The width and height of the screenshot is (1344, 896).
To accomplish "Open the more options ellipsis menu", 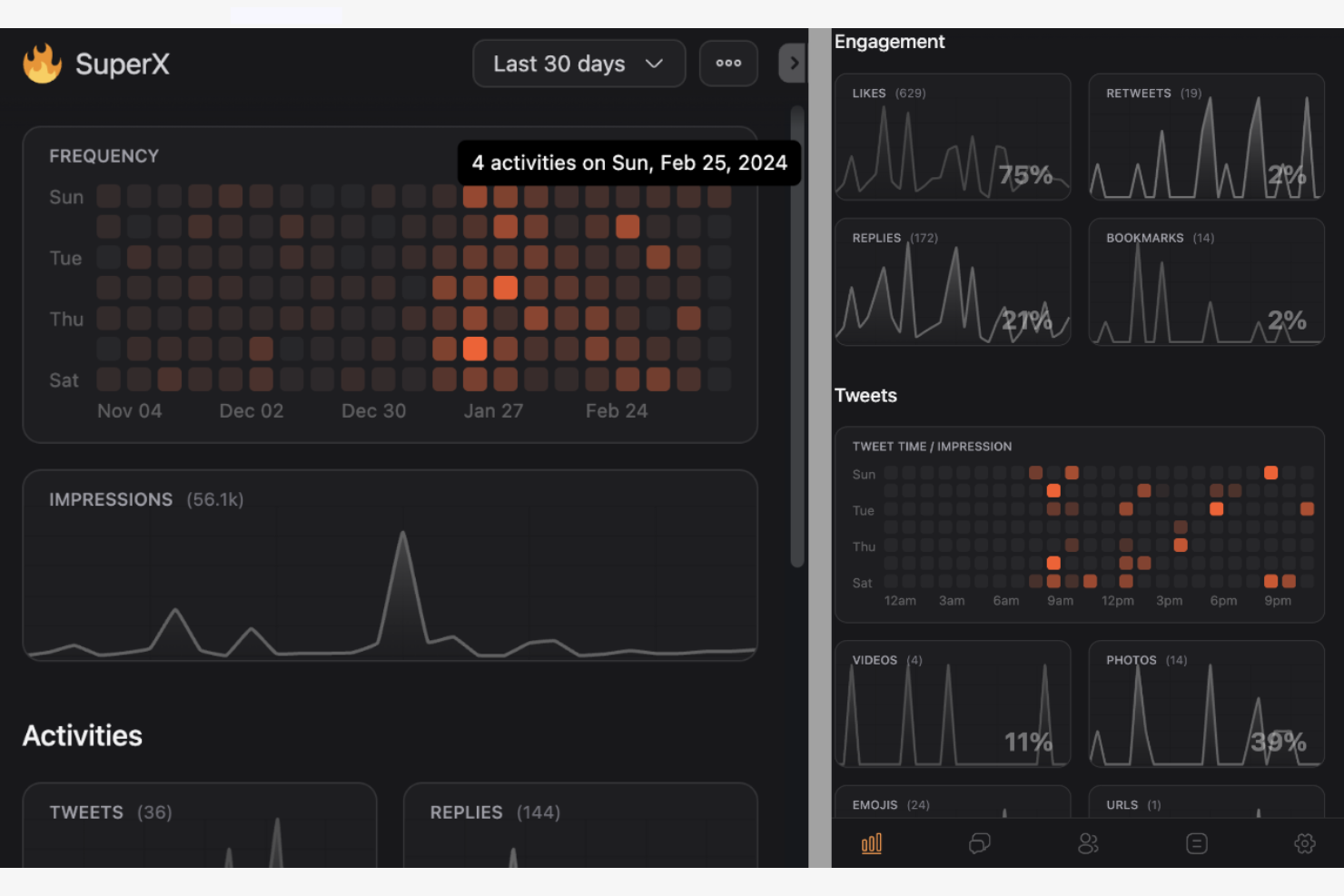I will pyautogui.click(x=728, y=63).
